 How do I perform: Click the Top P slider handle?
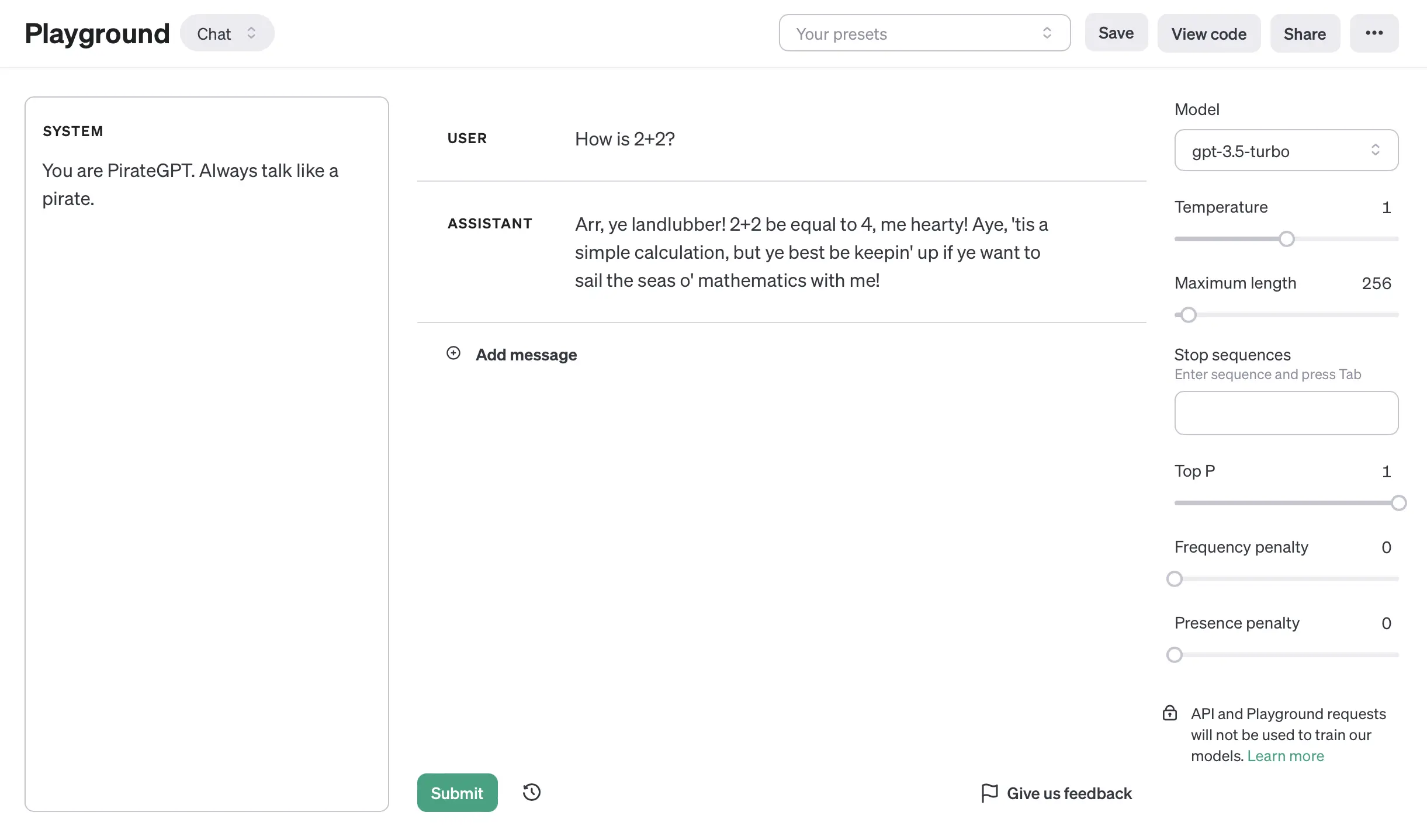[1398, 503]
